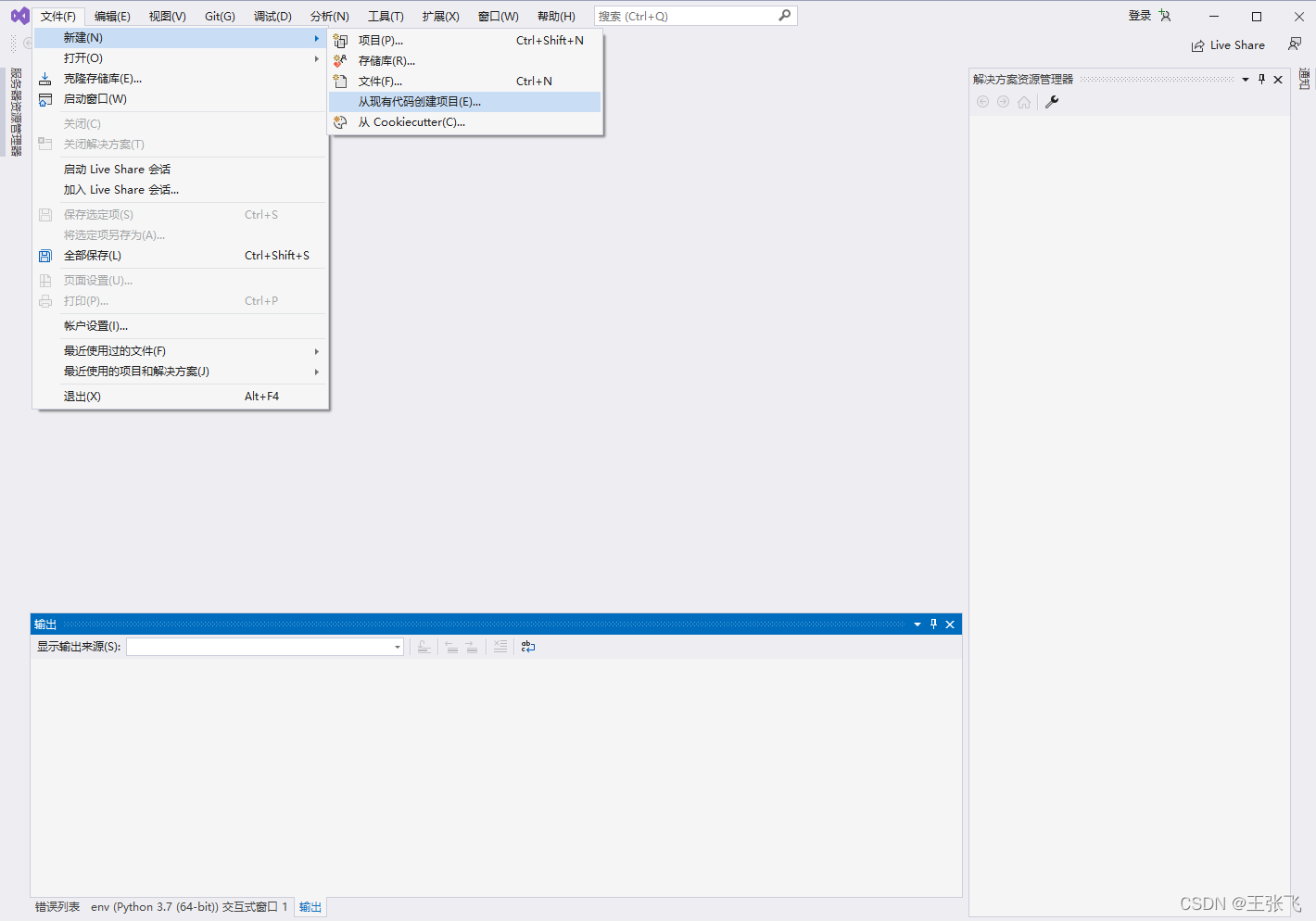
Task: Select 存储库(R)... in the New submenu
Action: click(465, 61)
